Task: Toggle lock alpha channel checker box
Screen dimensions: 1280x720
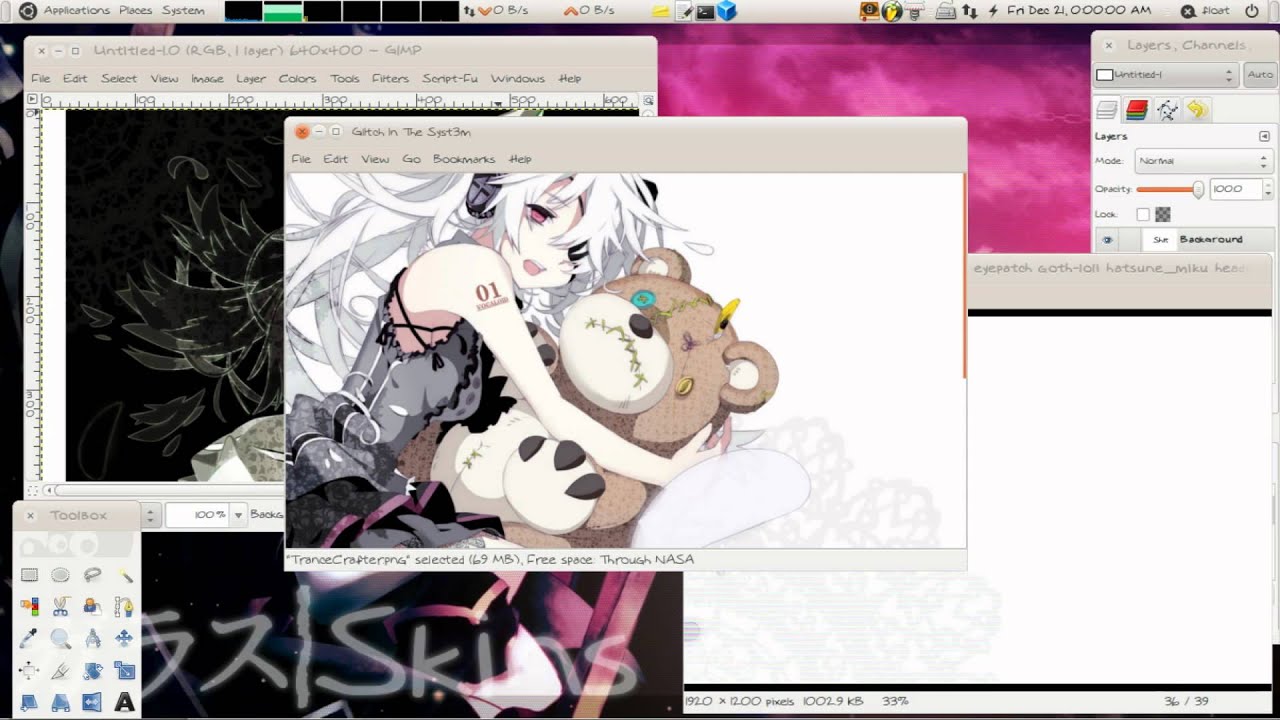Action: [x=1163, y=214]
